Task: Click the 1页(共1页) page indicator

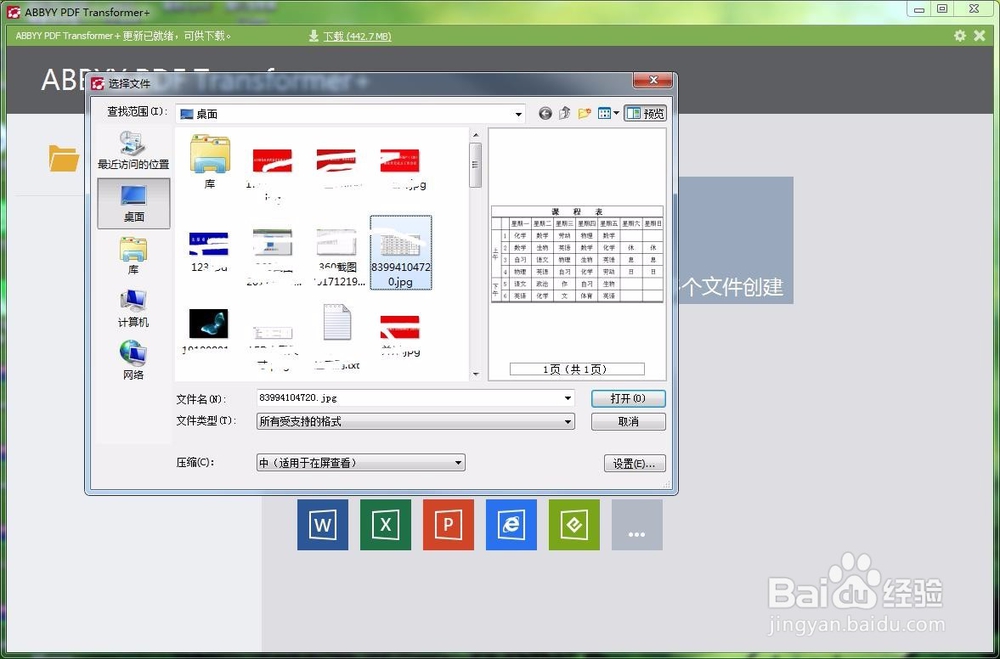Action: 577,369
